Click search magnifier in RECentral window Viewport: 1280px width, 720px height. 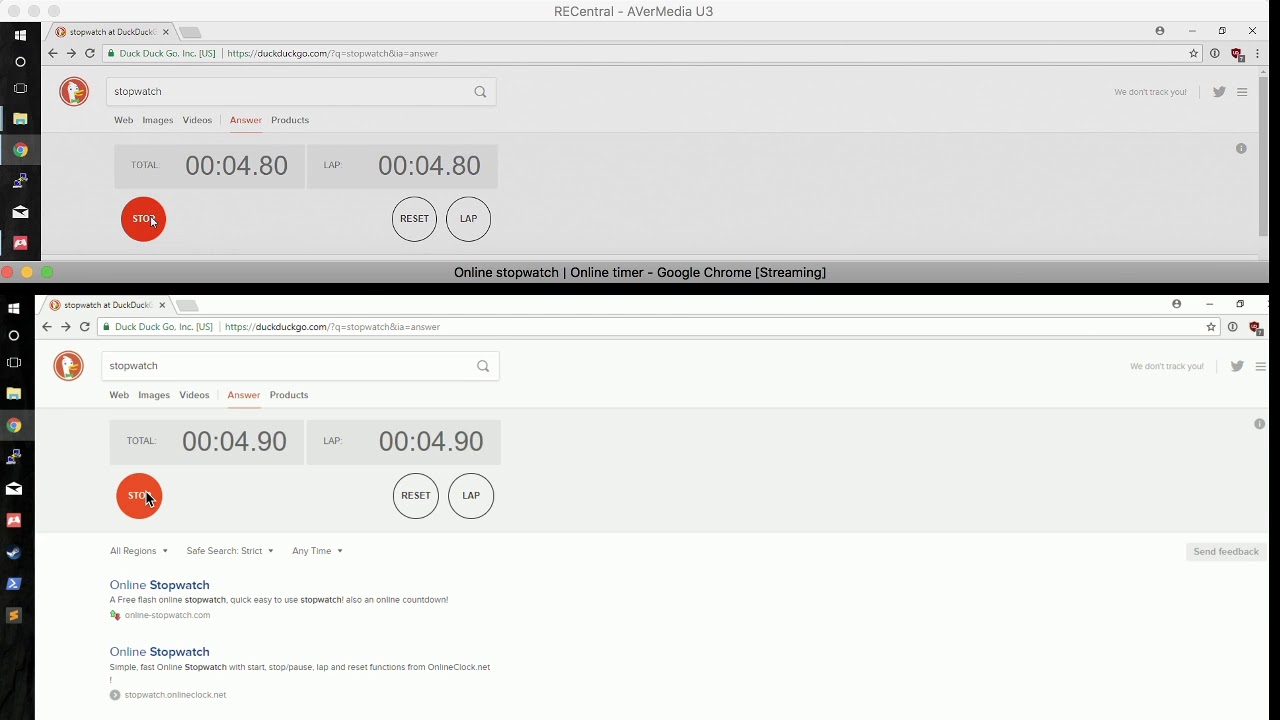point(480,92)
